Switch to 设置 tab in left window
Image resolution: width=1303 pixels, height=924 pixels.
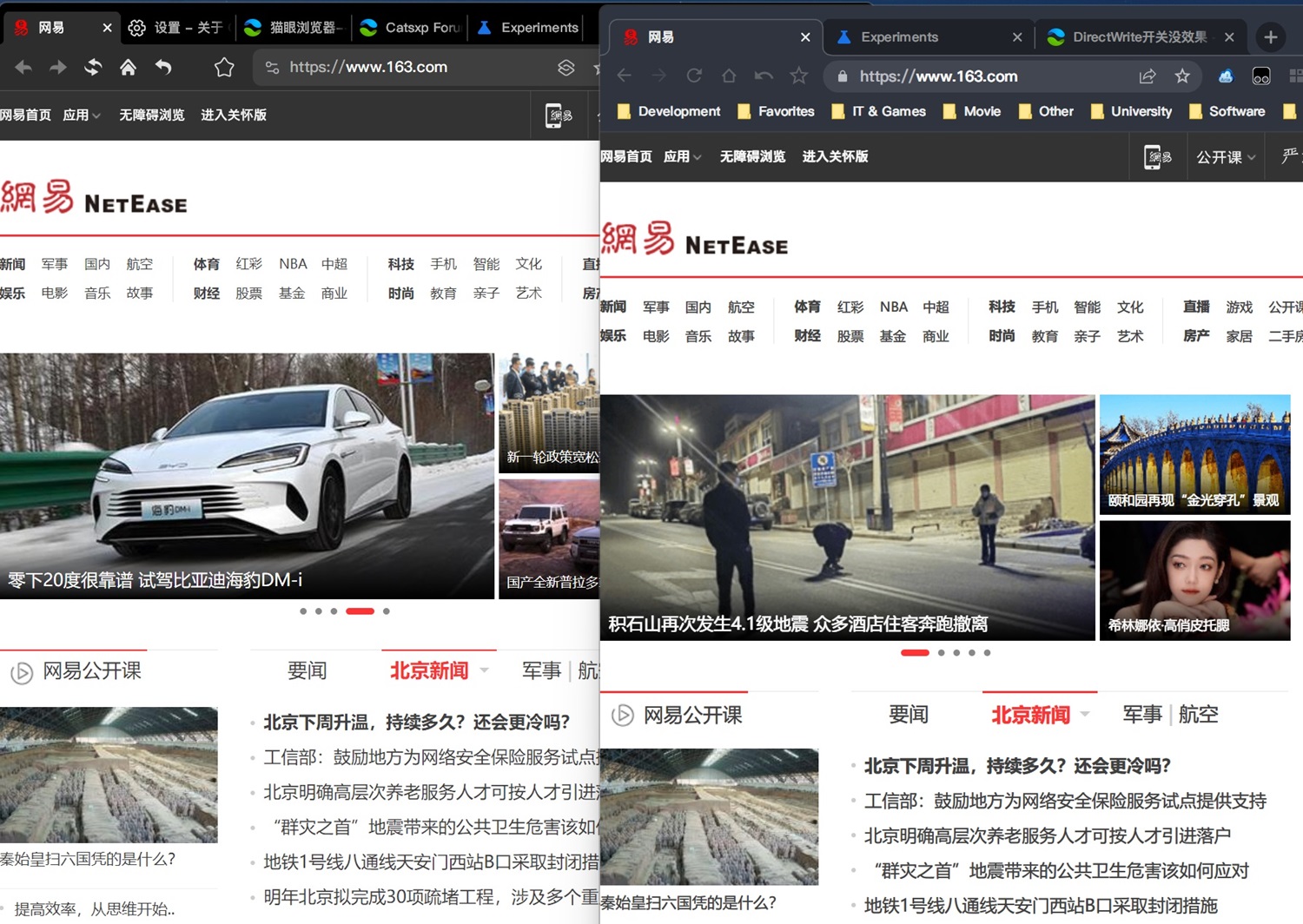pos(175,28)
